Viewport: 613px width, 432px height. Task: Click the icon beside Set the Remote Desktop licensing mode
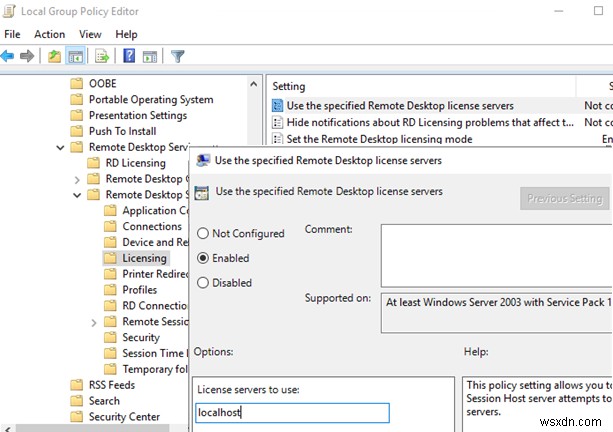click(277, 139)
